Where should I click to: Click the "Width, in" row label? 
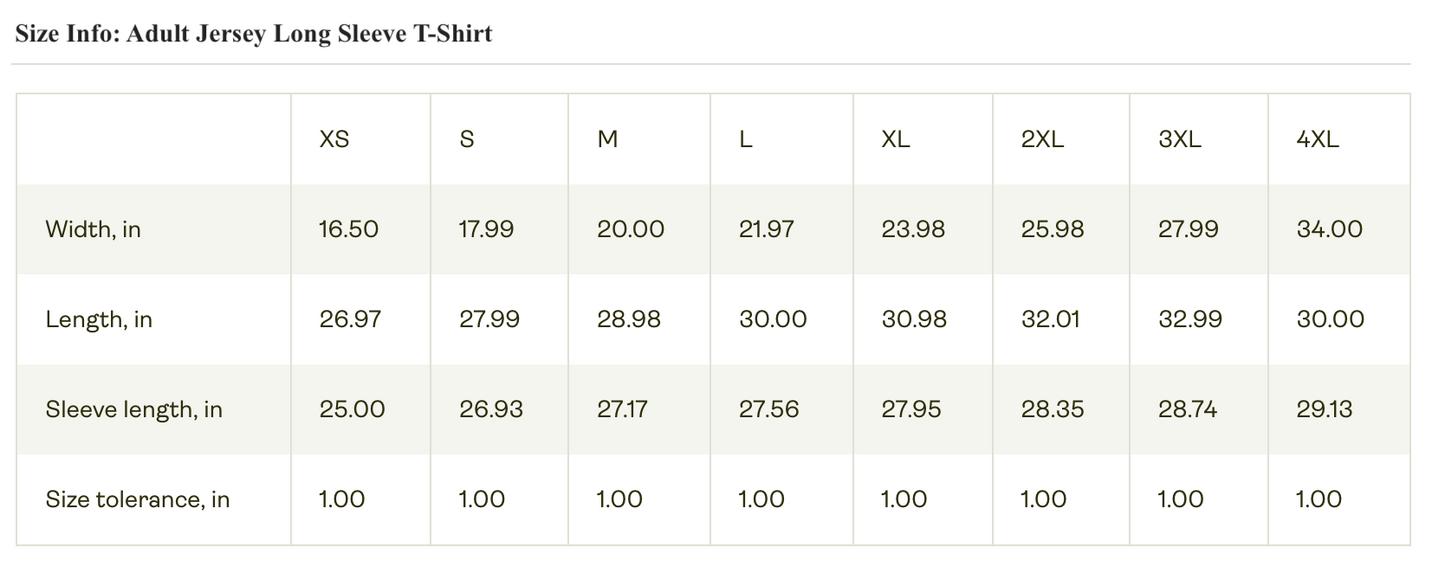pyautogui.click(x=93, y=230)
